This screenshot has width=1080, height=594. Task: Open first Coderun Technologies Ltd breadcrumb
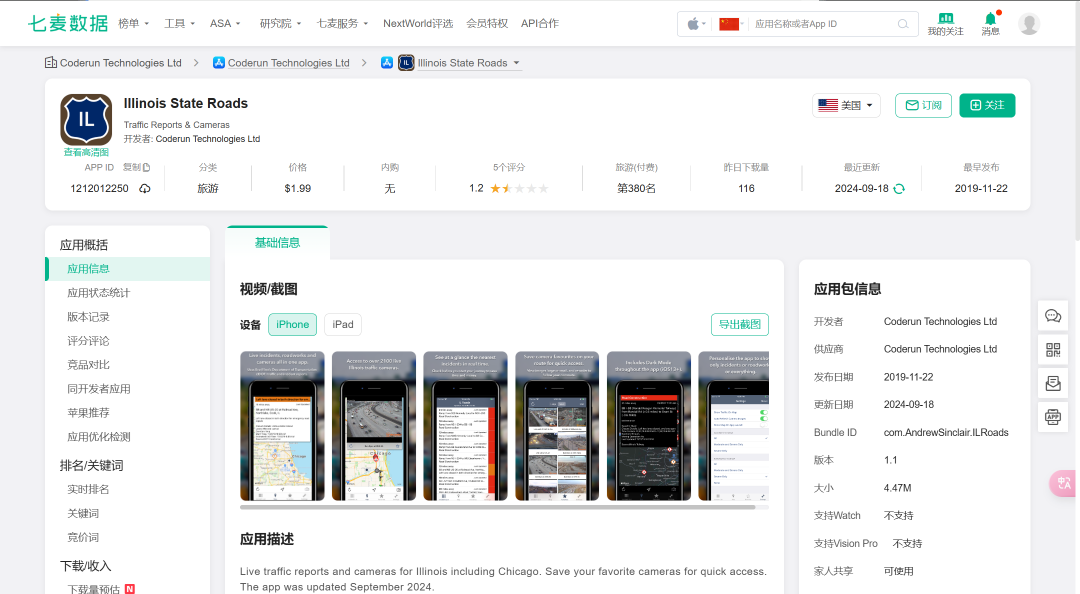pos(121,63)
